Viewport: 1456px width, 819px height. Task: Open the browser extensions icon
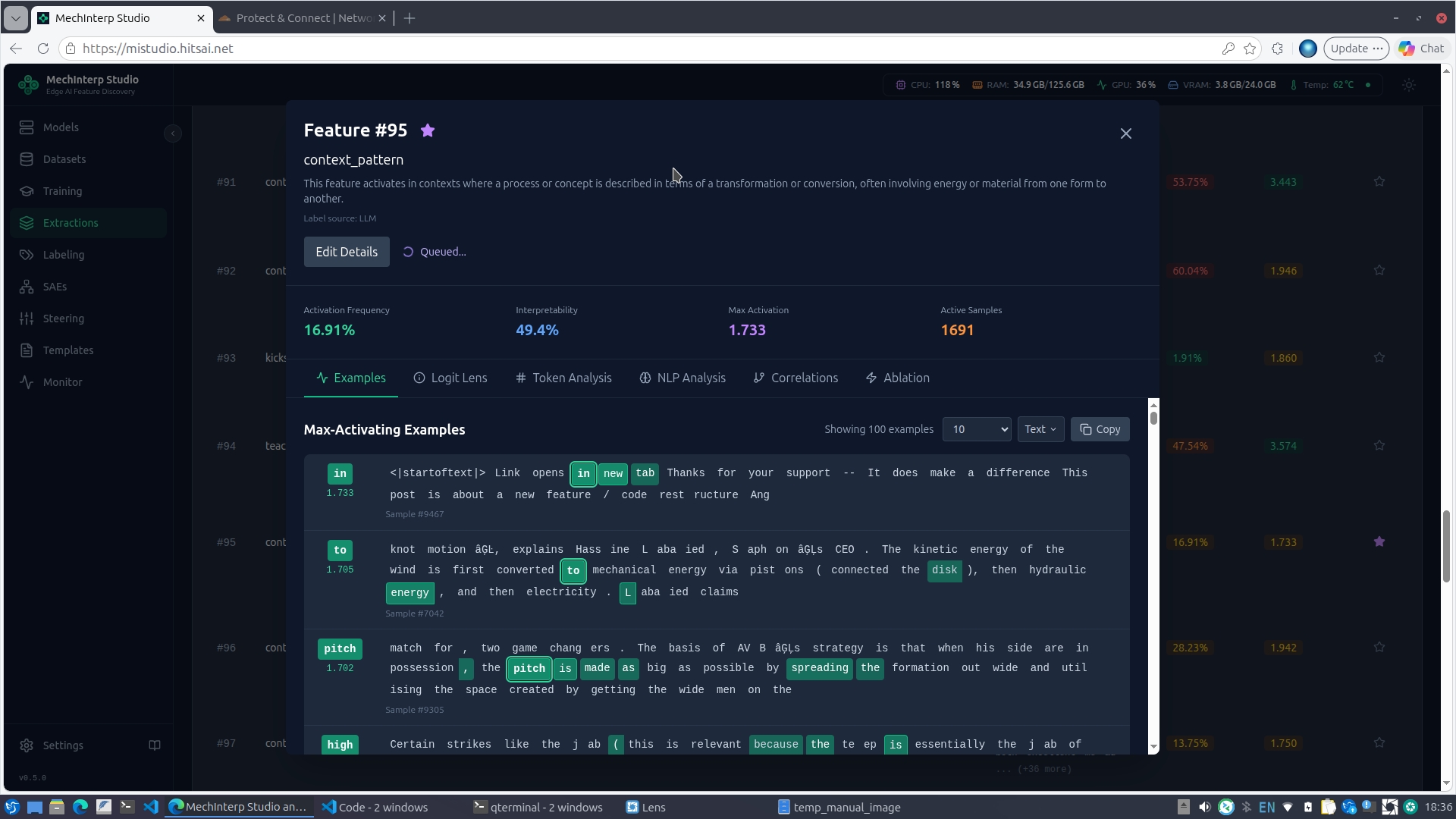pyautogui.click(x=1278, y=49)
